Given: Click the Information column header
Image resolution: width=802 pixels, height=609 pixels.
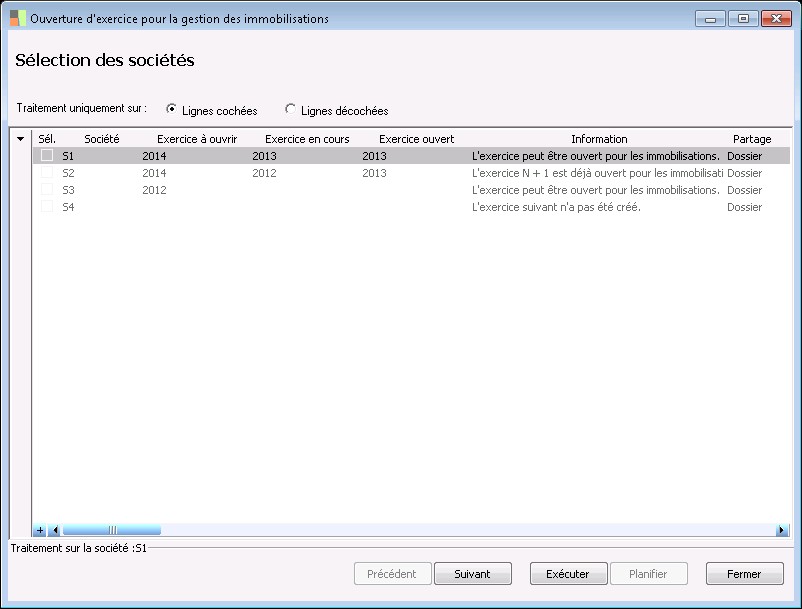Looking at the screenshot, I should 599,139.
